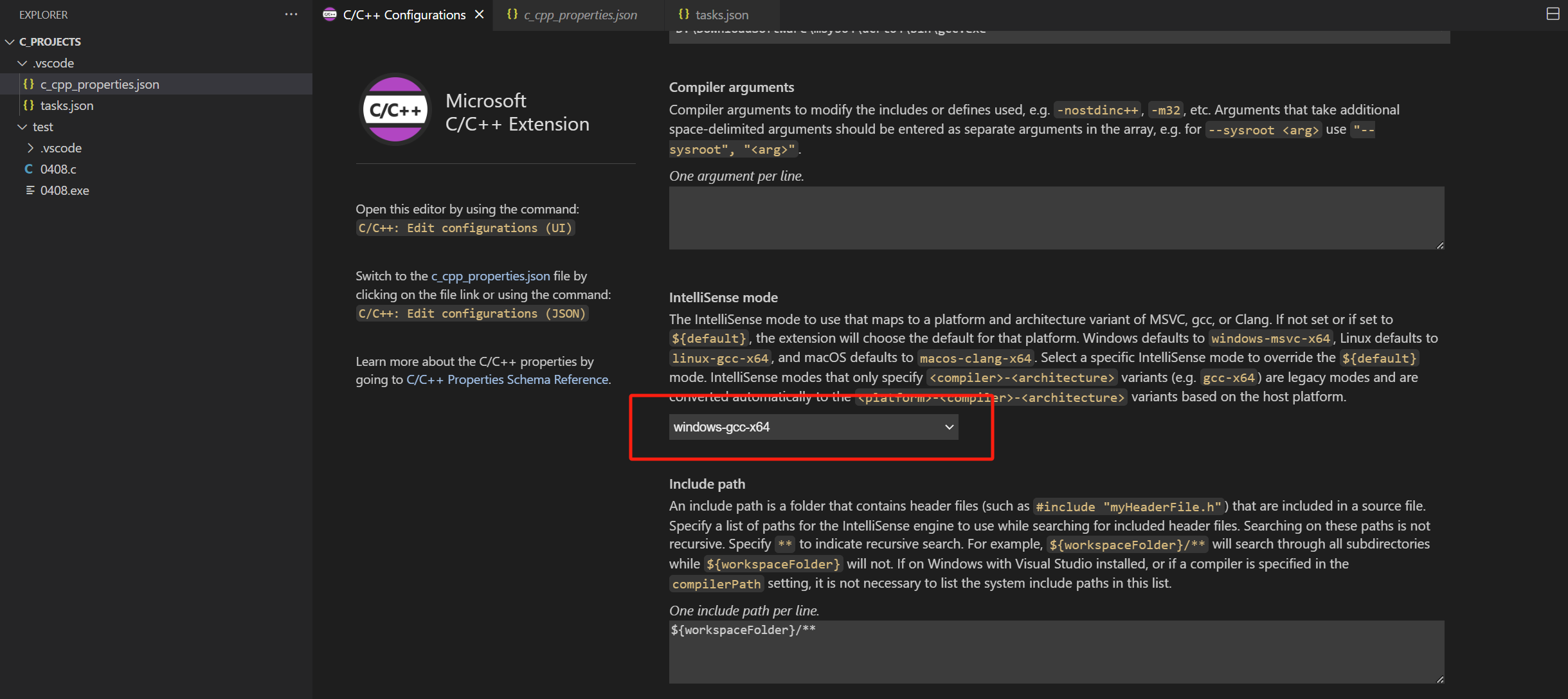
Task: Open tasks.json from the Explorer sidebar
Action: point(67,105)
